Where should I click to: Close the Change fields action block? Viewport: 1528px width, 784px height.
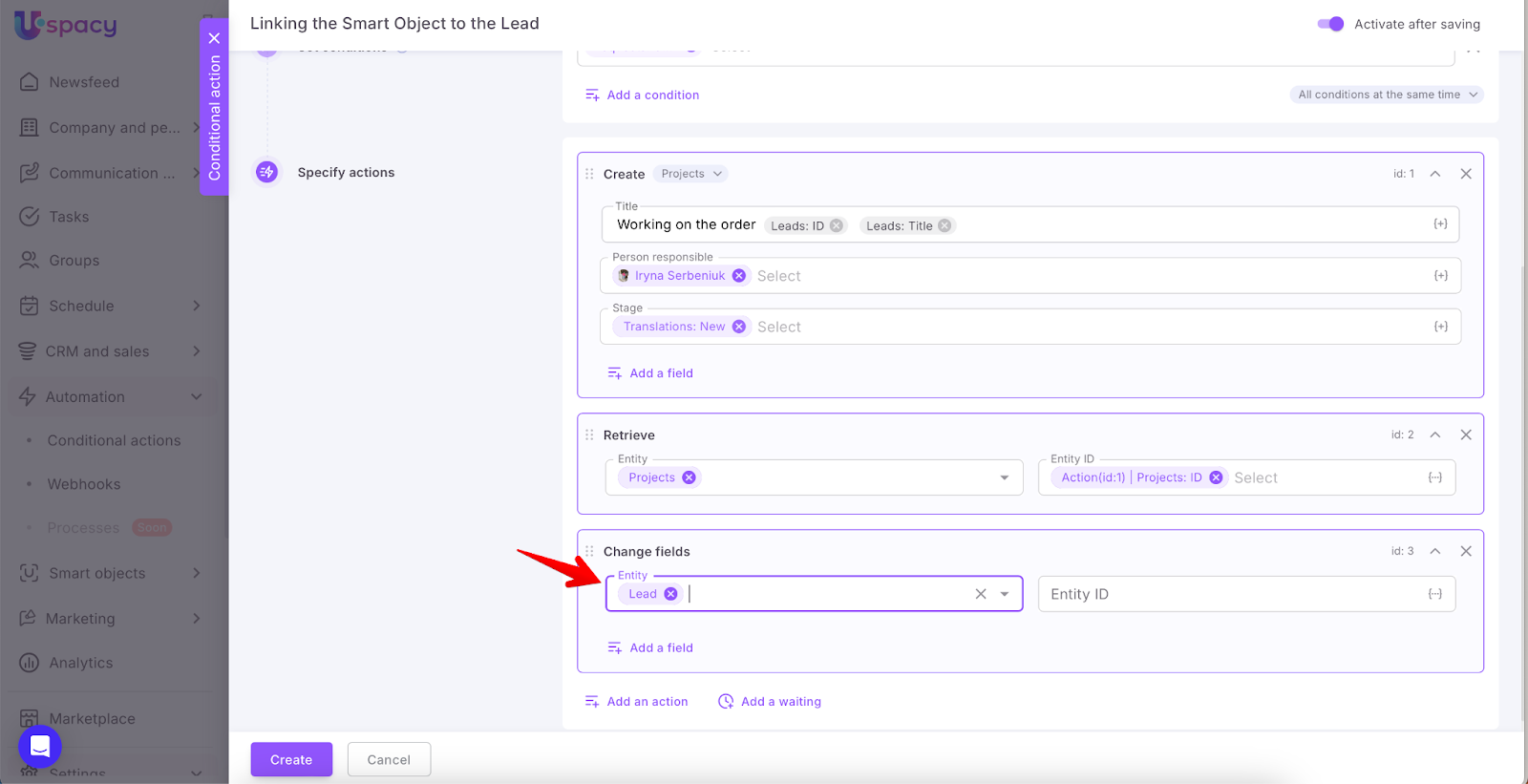(x=1466, y=551)
